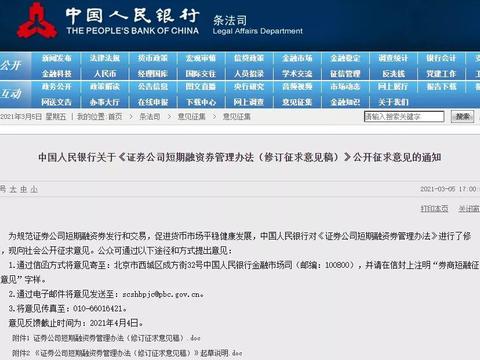Image resolution: width=480 pixels, height=360 pixels.
Task: Open the 人民币 section
Action: (x=105, y=74)
